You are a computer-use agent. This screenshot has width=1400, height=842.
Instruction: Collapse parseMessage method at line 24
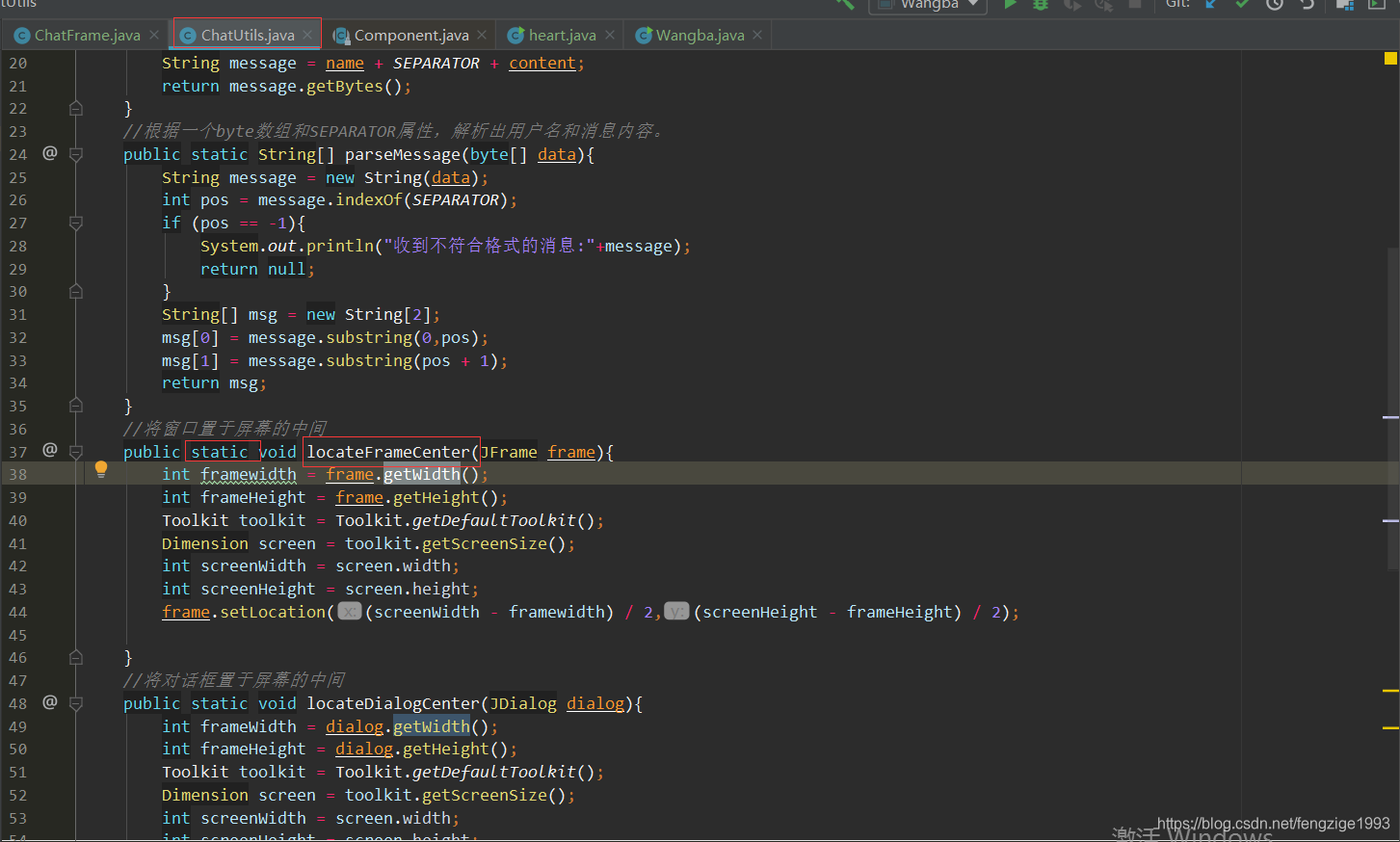point(76,154)
